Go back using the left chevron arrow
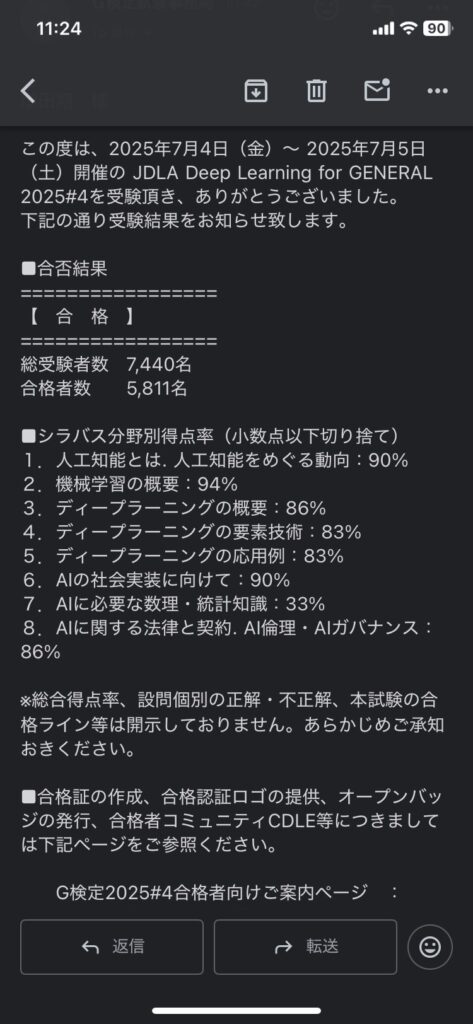The image size is (473, 1024). tap(27, 91)
